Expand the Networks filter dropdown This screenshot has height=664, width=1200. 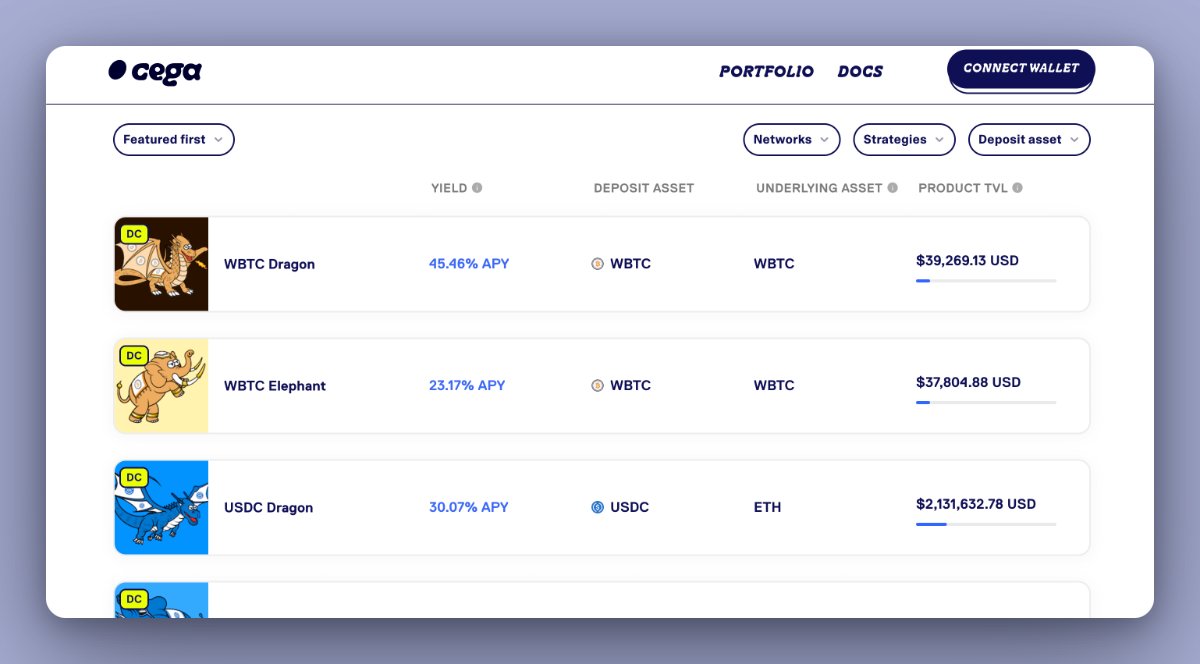coord(792,140)
